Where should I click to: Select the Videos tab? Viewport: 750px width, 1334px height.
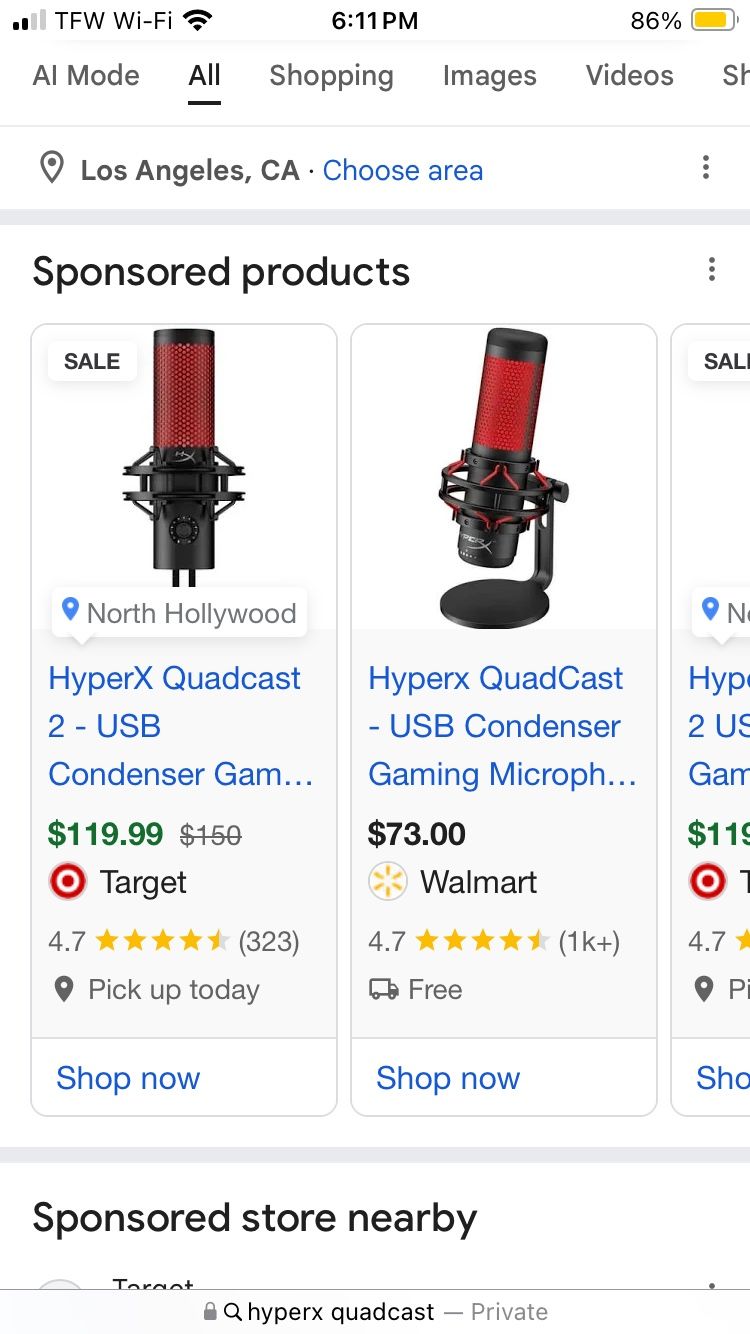pos(629,76)
